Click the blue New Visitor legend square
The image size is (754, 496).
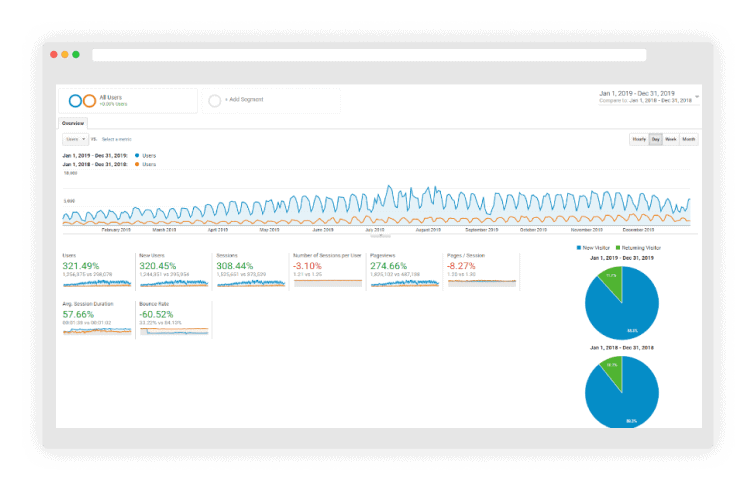578,246
